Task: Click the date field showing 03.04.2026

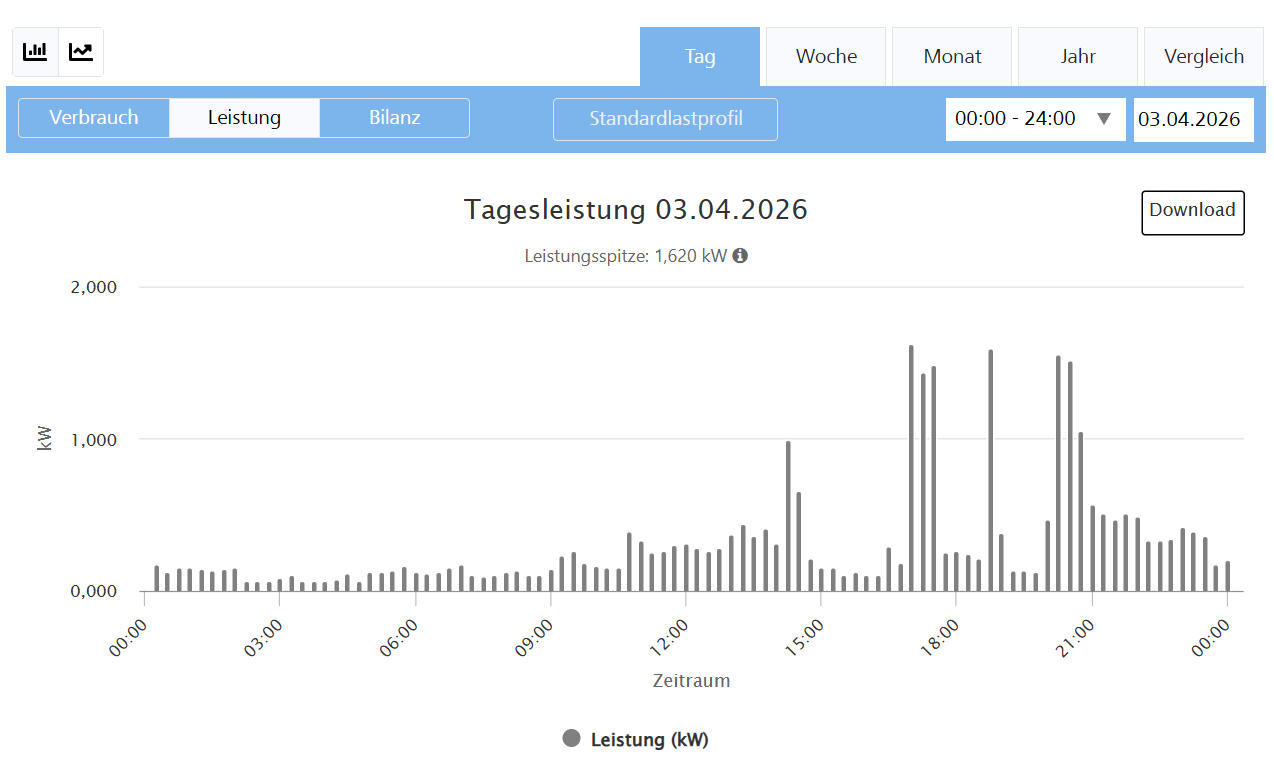Action: coord(1193,120)
